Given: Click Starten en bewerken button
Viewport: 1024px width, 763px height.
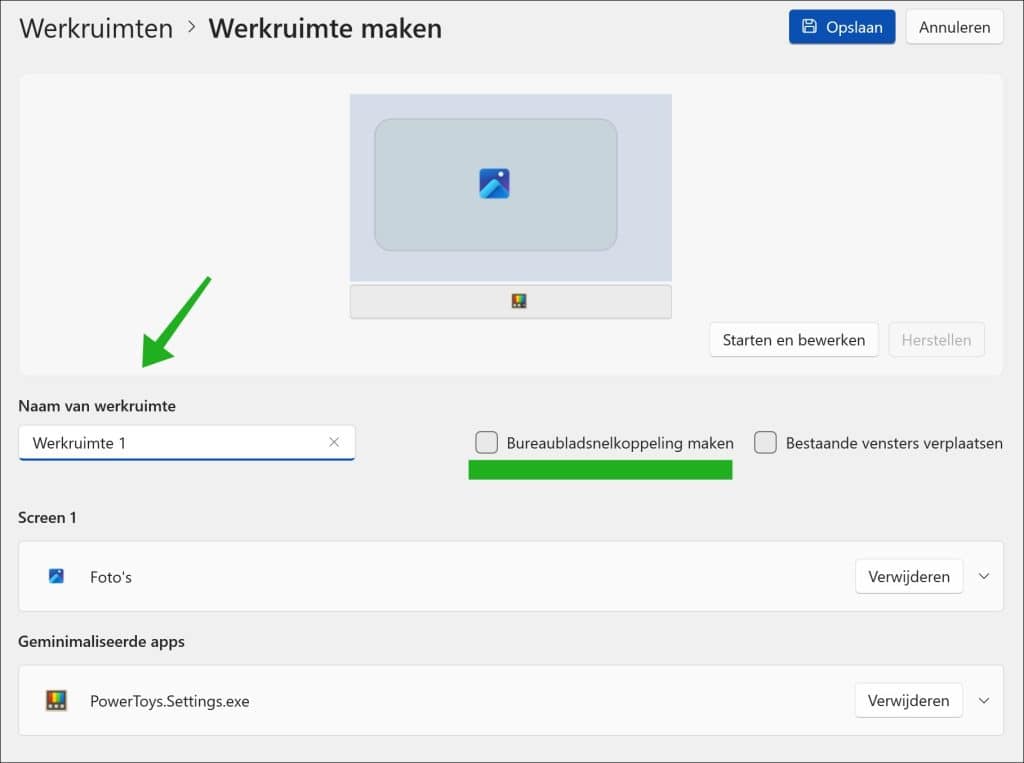Looking at the screenshot, I should pyautogui.click(x=793, y=340).
